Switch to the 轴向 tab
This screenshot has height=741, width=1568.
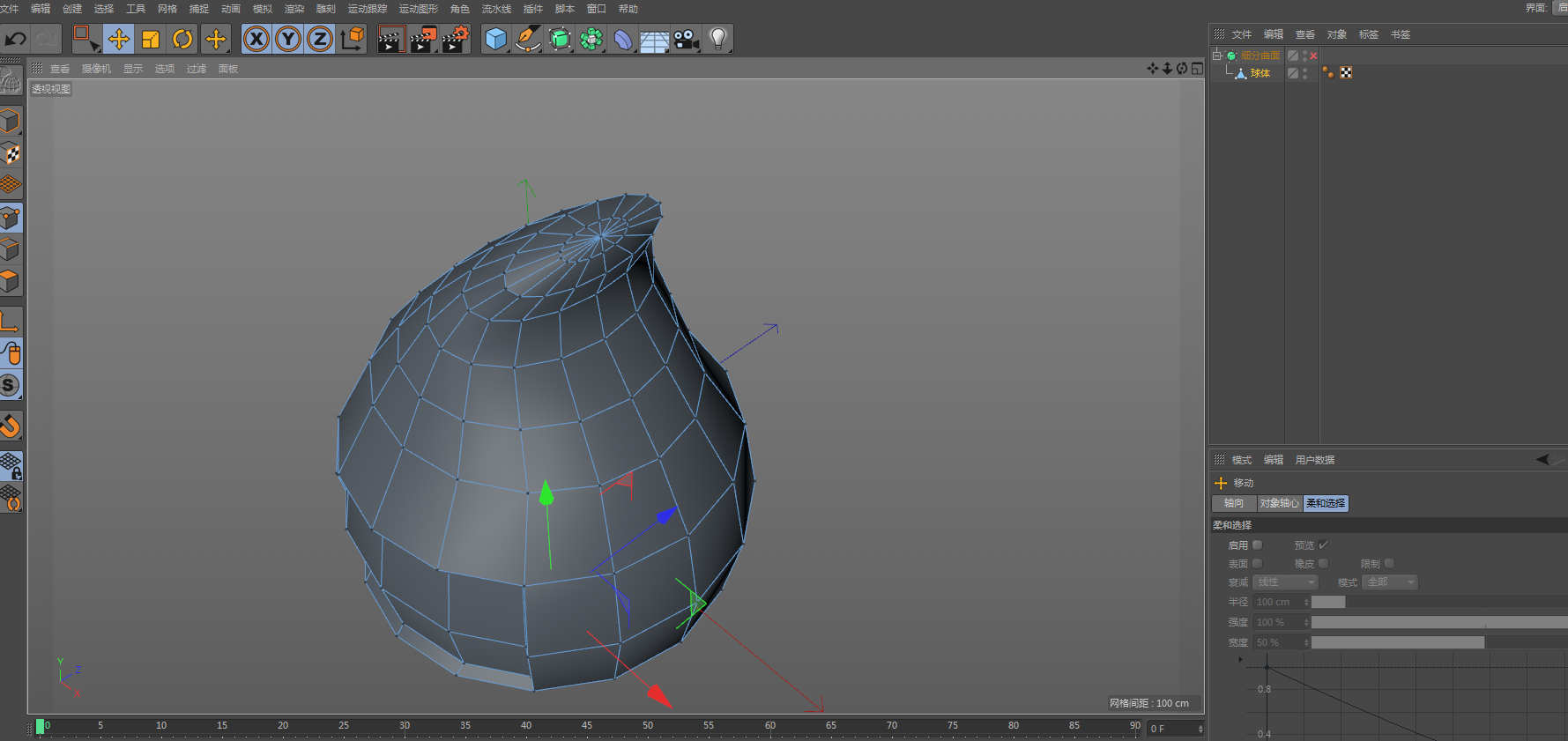[1234, 503]
